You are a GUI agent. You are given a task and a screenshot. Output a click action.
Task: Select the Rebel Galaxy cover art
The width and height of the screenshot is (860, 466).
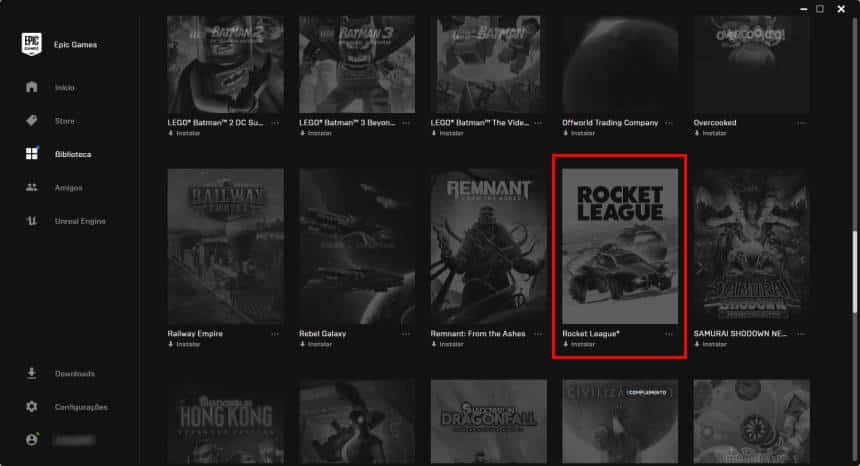(357, 246)
